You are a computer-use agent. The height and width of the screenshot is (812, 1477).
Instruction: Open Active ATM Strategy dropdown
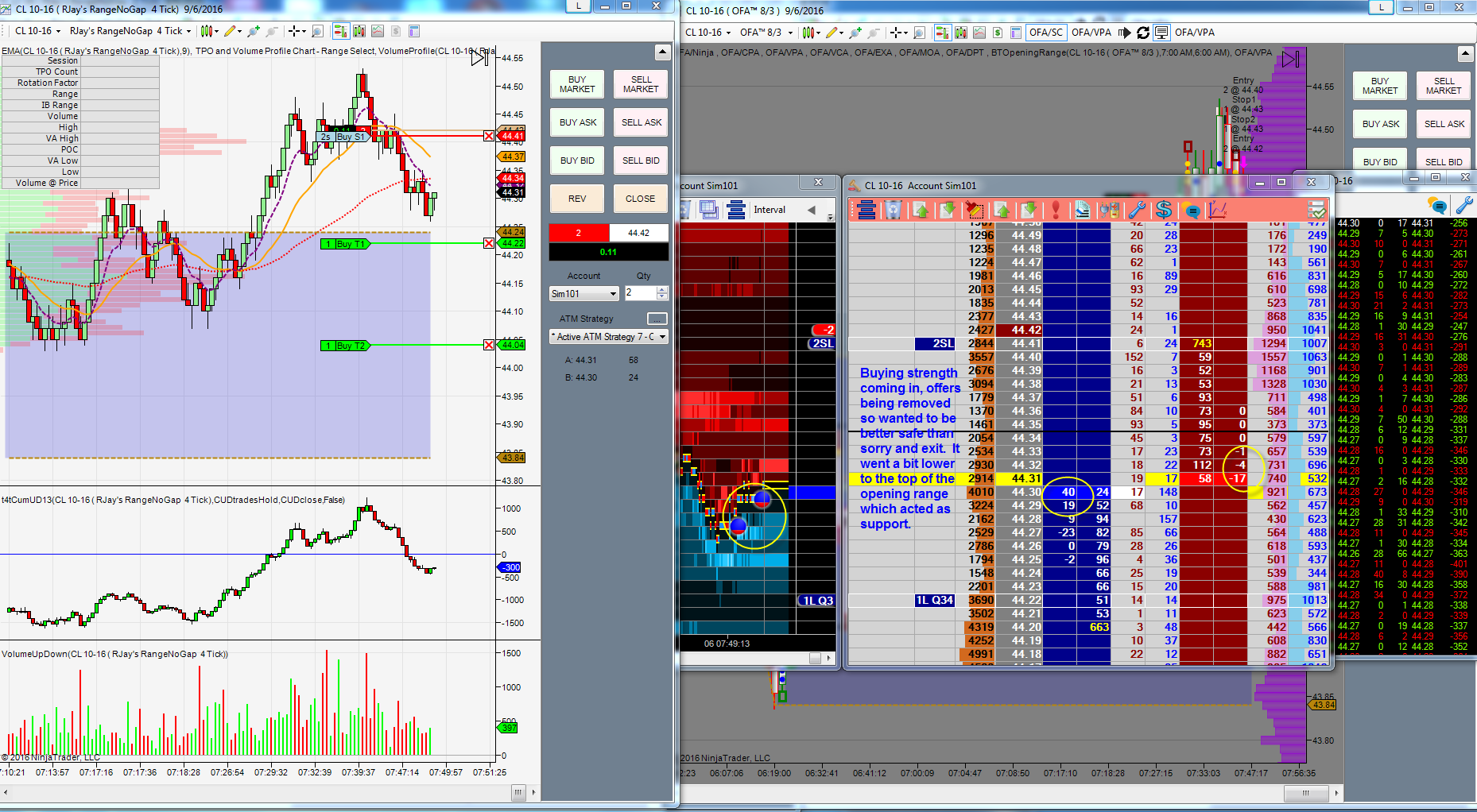(609, 337)
